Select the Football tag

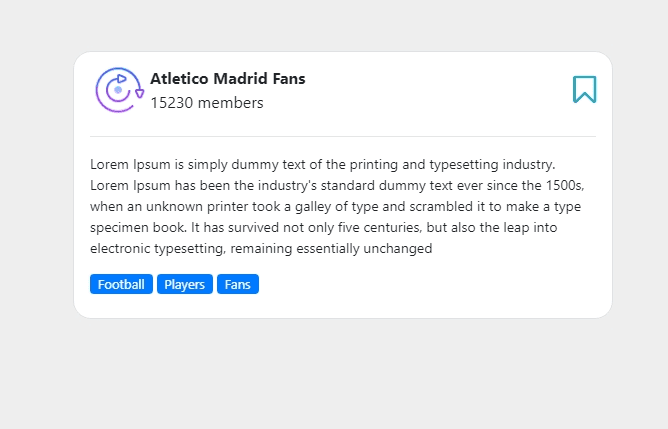coord(122,285)
